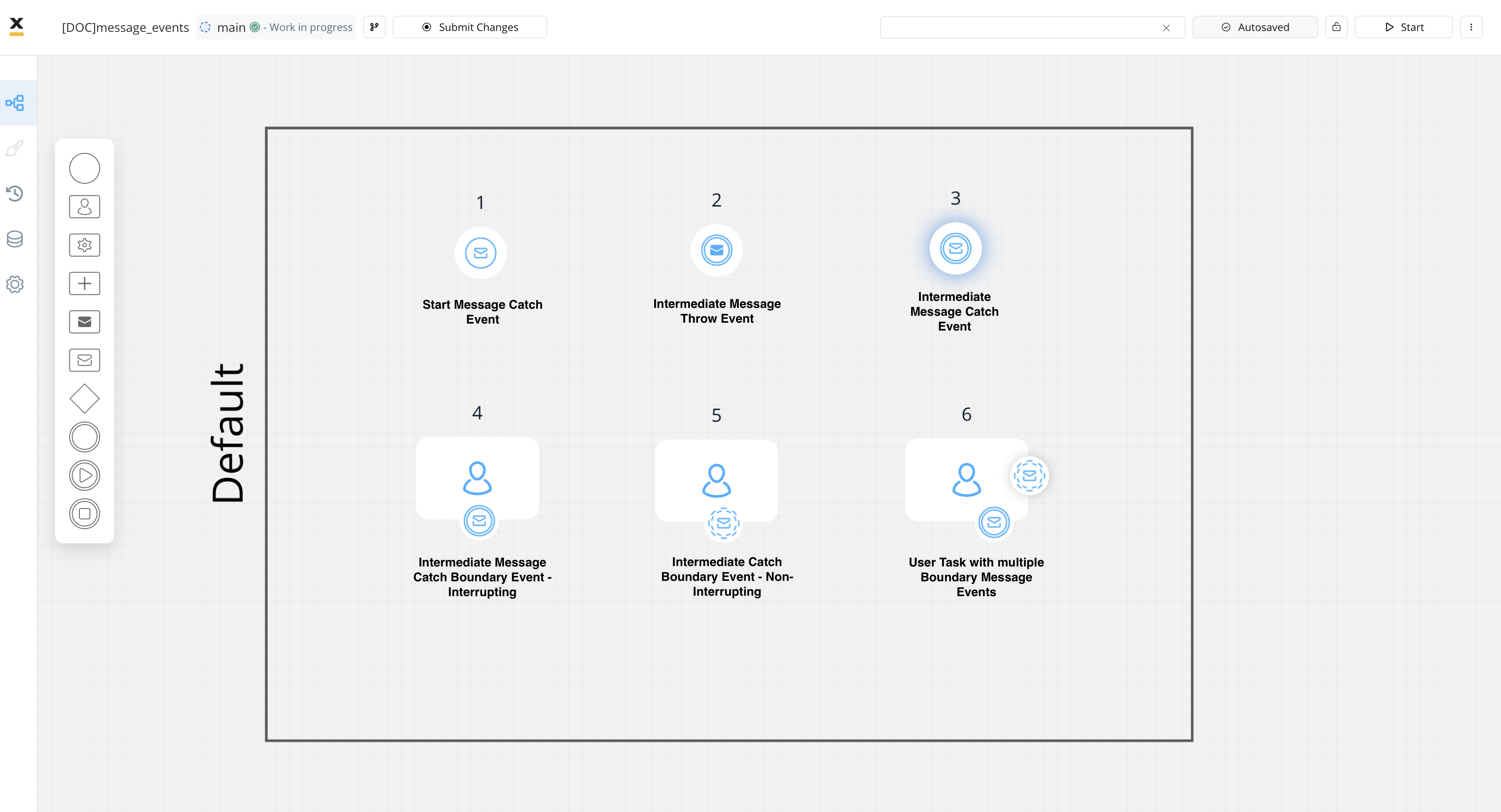
Task: Select the dashed boundary event on task 6
Action: pyautogui.click(x=1030, y=475)
